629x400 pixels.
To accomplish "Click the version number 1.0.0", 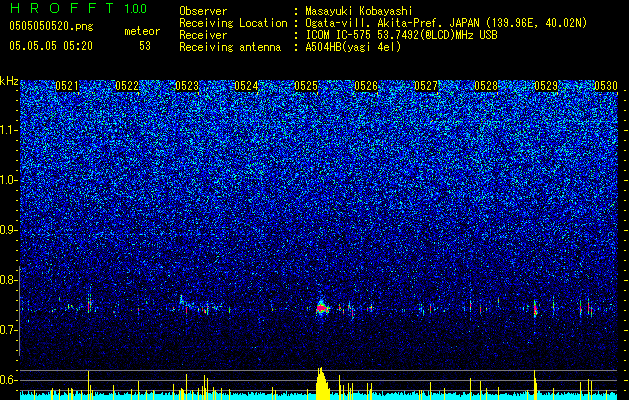I will click(135, 8).
